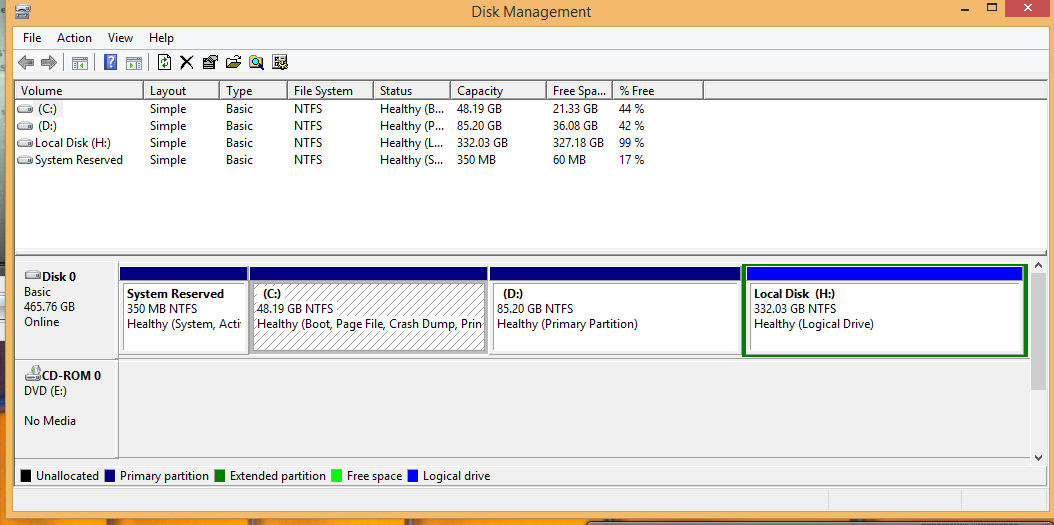Screen dimensions: 1054x525
Task: Open the File menu
Action: (x=32, y=38)
